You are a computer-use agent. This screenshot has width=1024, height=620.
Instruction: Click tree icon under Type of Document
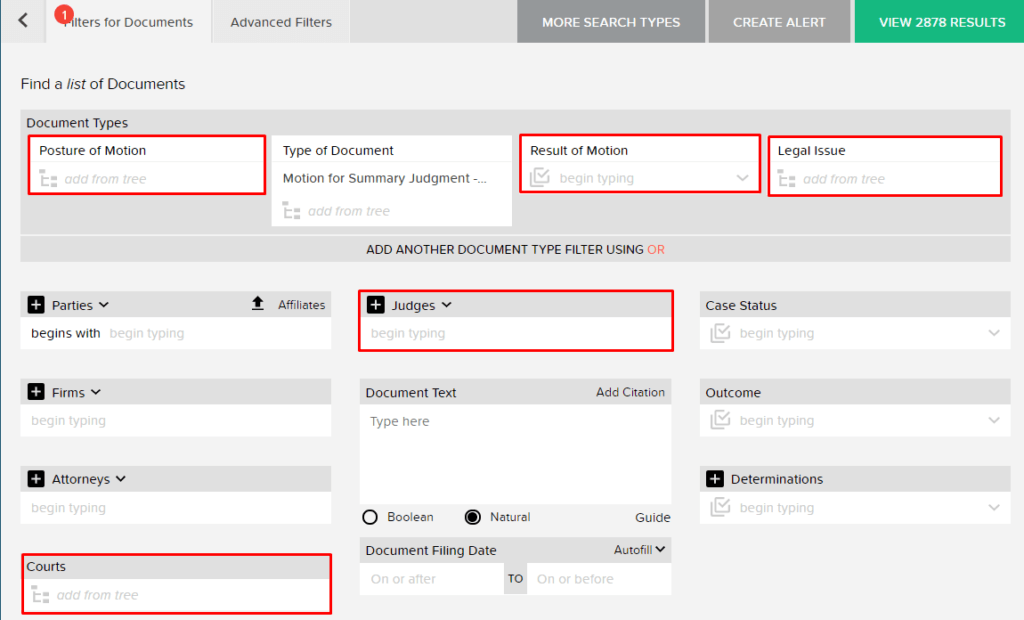click(x=291, y=210)
